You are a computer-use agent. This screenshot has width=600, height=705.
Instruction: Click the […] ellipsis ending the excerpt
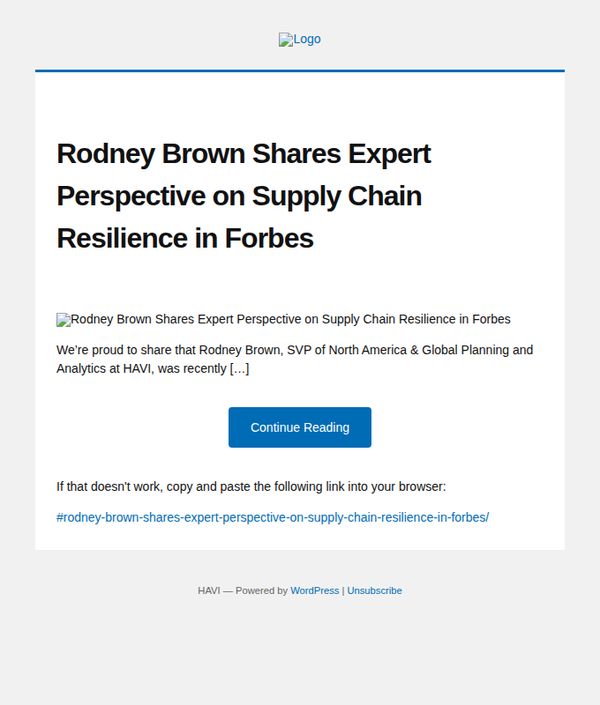239,369
